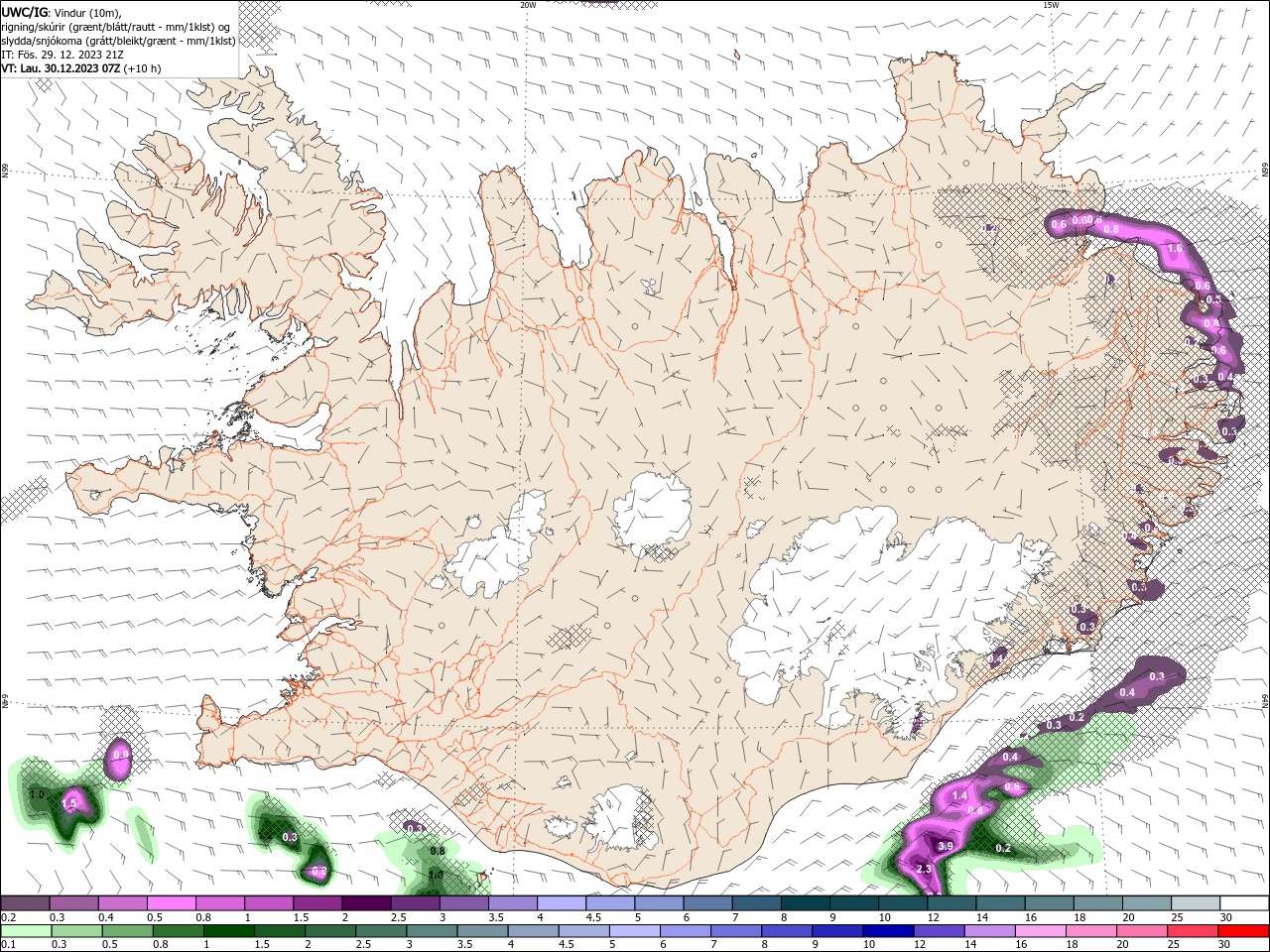Select the bright pink 0.5 snow legend swatch
This screenshot has width=1270, height=952.
(x=171, y=903)
